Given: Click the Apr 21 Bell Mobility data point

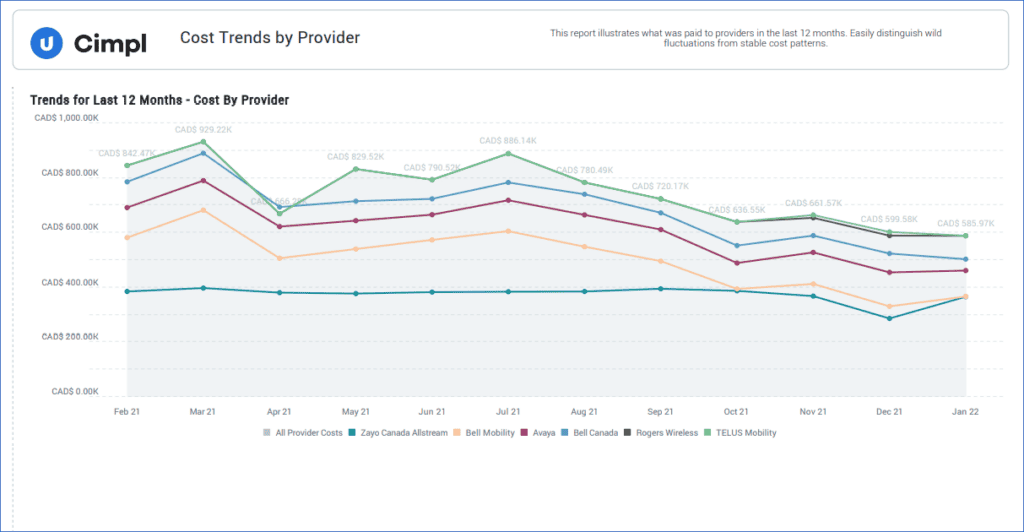Looking at the screenshot, I should click(x=280, y=258).
